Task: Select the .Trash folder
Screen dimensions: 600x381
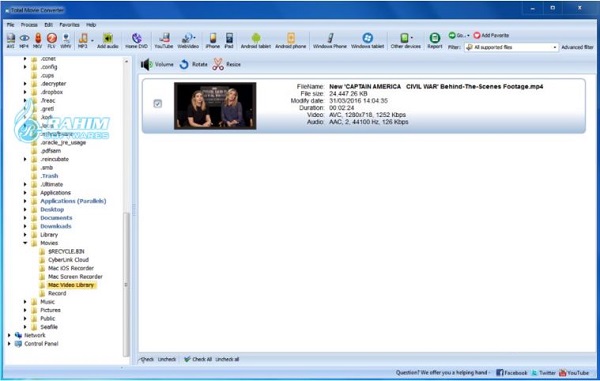Action: click(49, 176)
